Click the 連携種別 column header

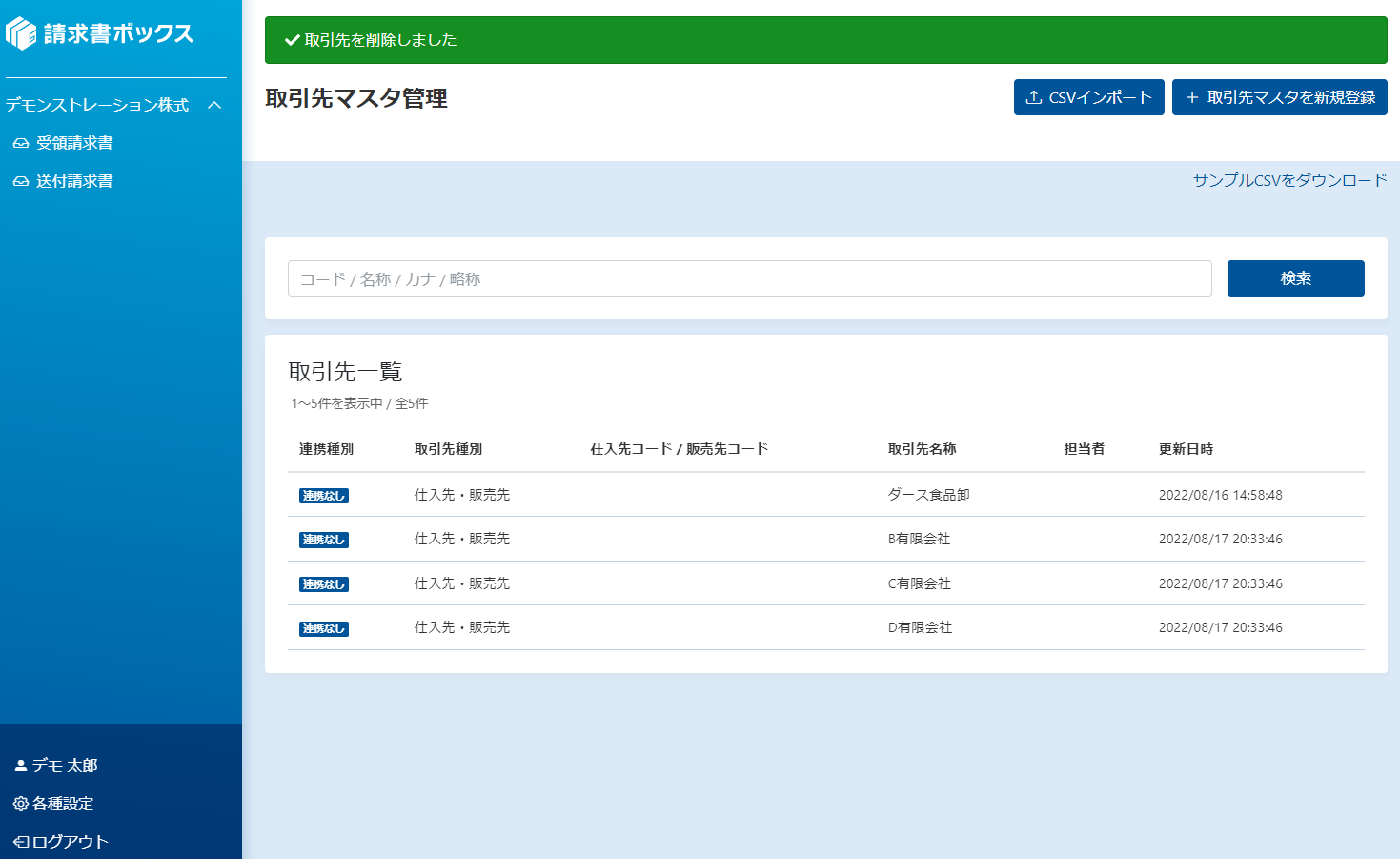[326, 449]
